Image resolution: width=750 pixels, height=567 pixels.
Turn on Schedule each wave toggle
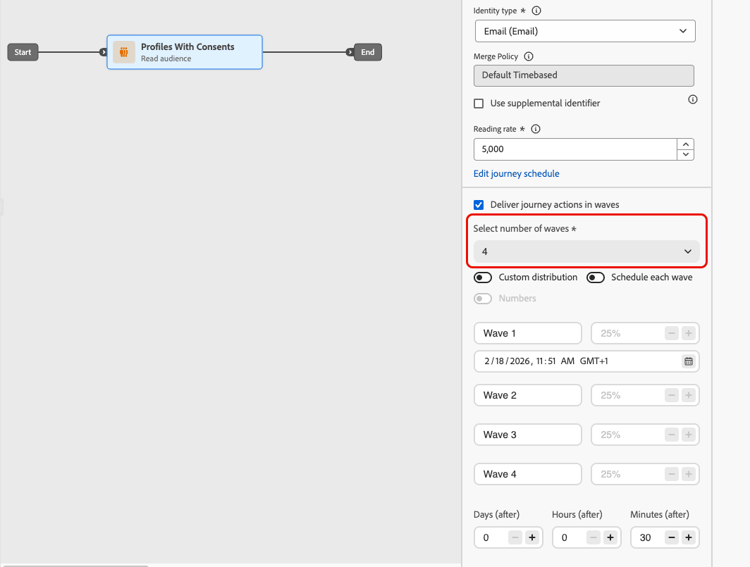click(x=596, y=278)
